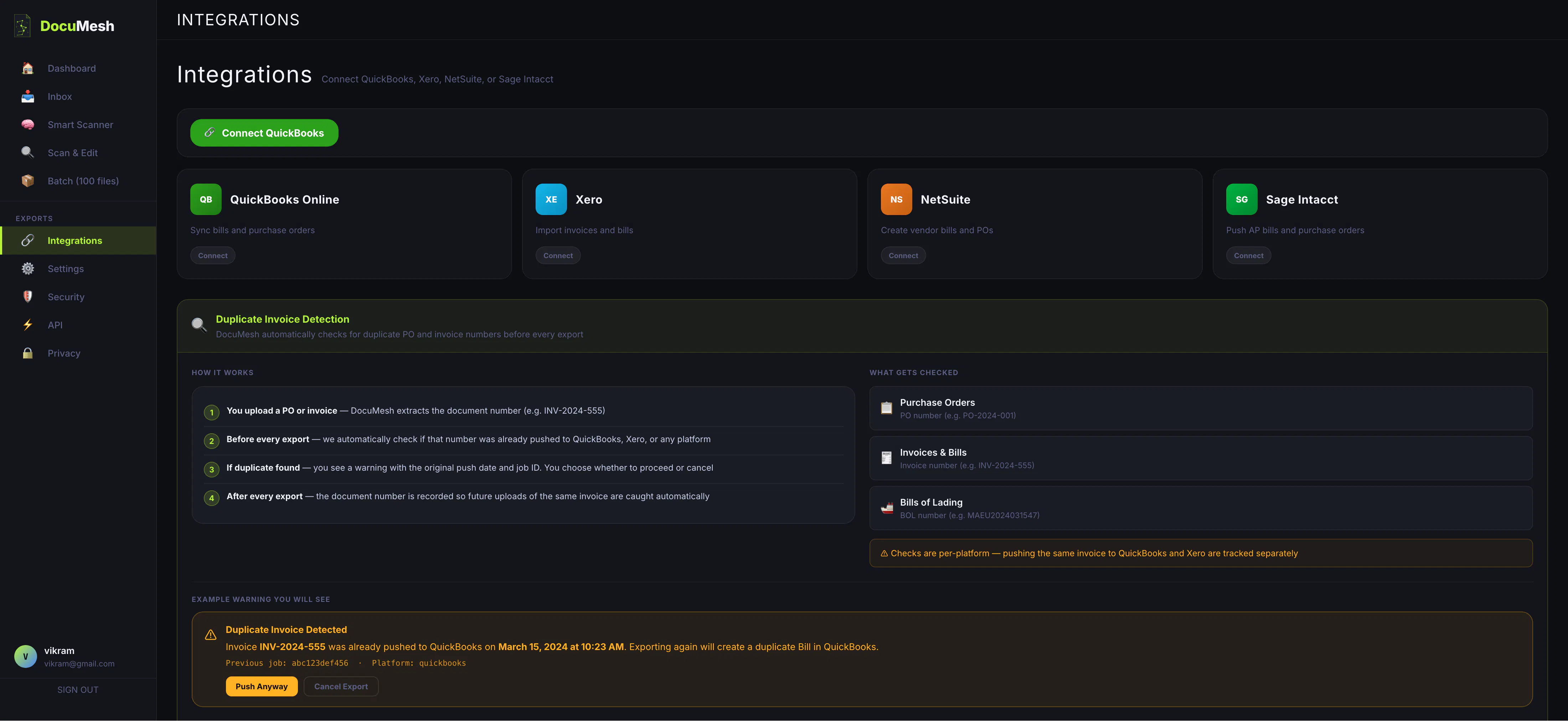The width and height of the screenshot is (1568, 721).
Task: Click the step 1 number badge
Action: (x=211, y=412)
